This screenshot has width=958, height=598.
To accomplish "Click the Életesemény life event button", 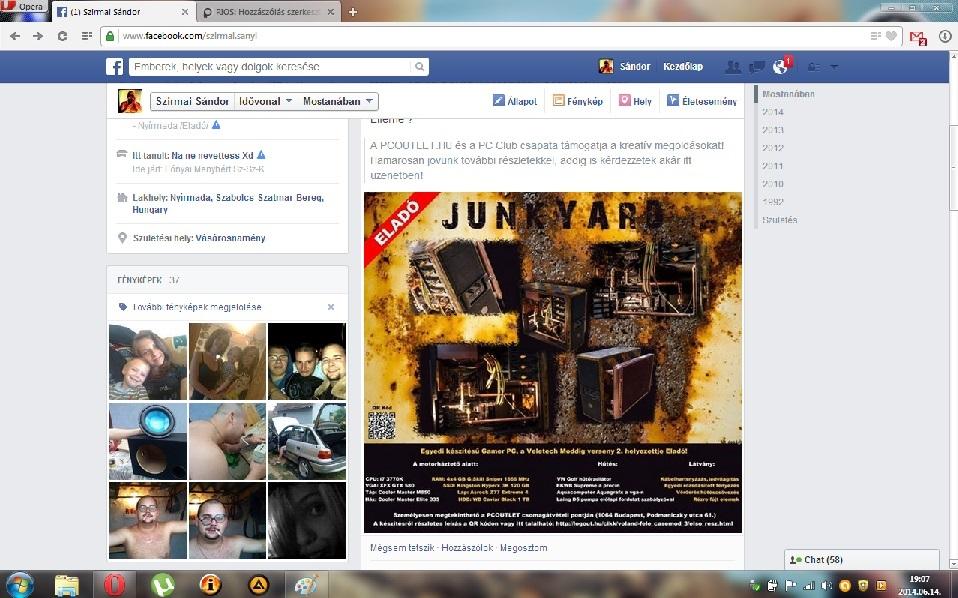I will click(x=701, y=101).
